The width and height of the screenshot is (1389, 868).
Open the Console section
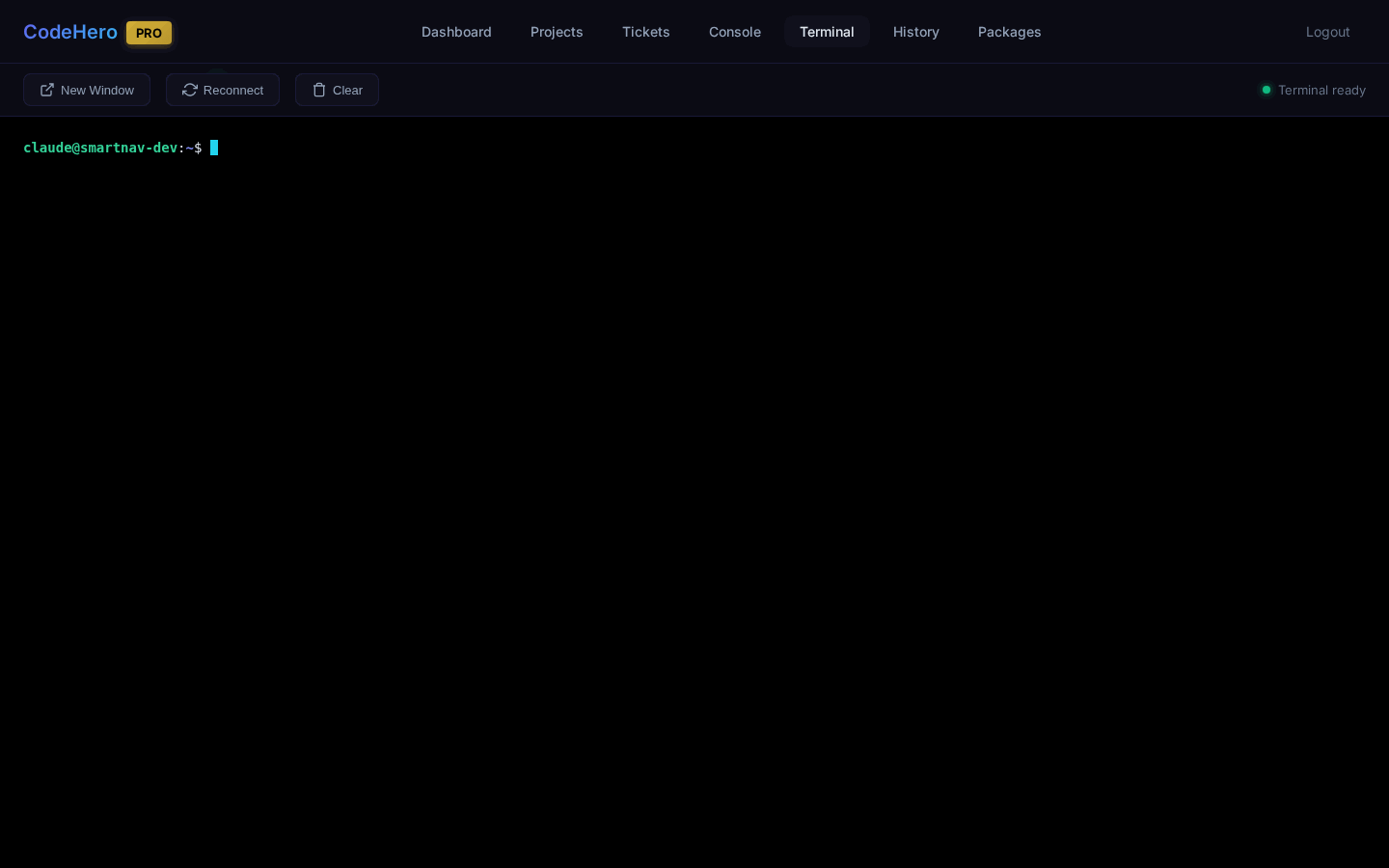click(735, 32)
